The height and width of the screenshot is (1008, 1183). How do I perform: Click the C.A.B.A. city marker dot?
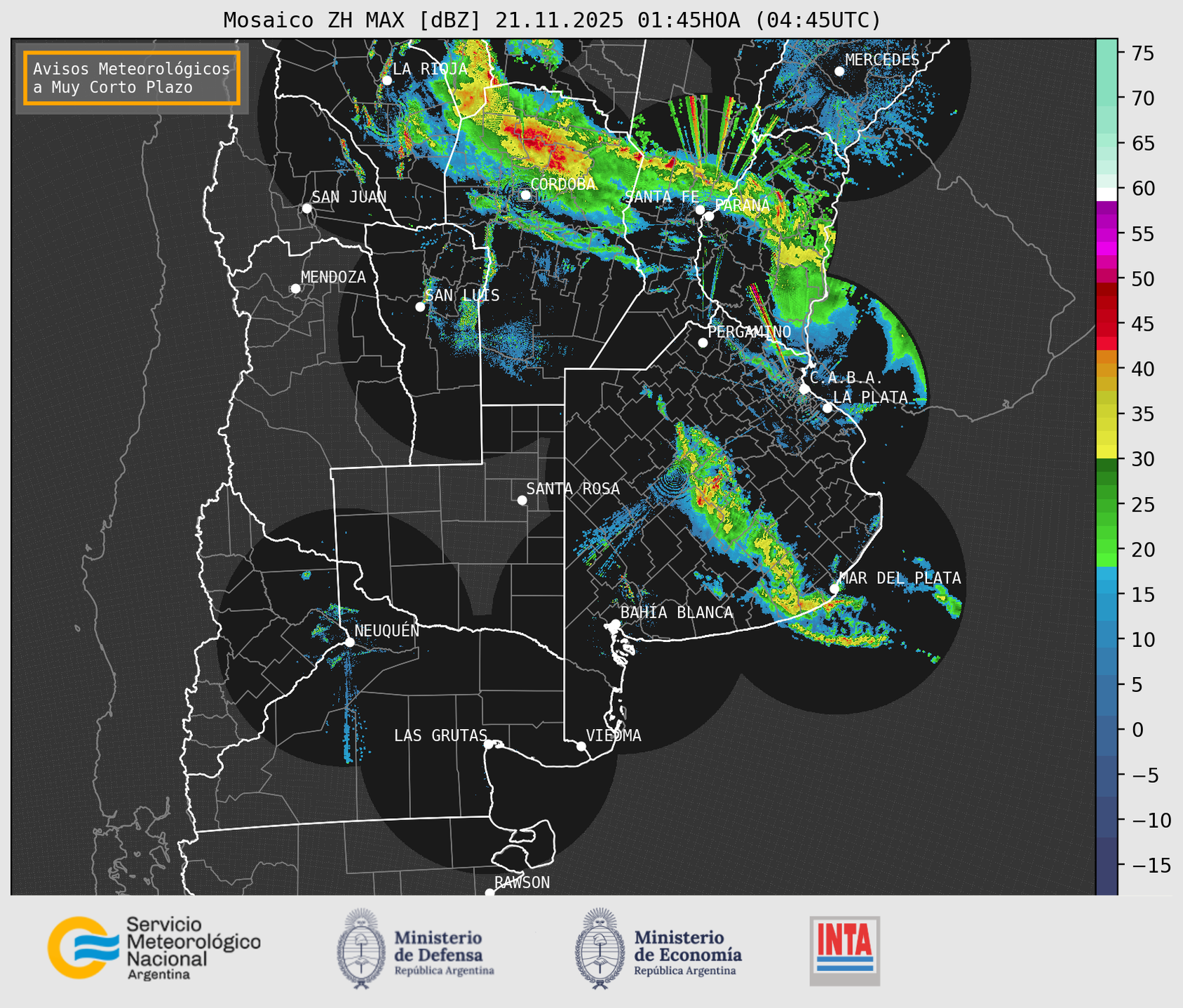point(805,389)
